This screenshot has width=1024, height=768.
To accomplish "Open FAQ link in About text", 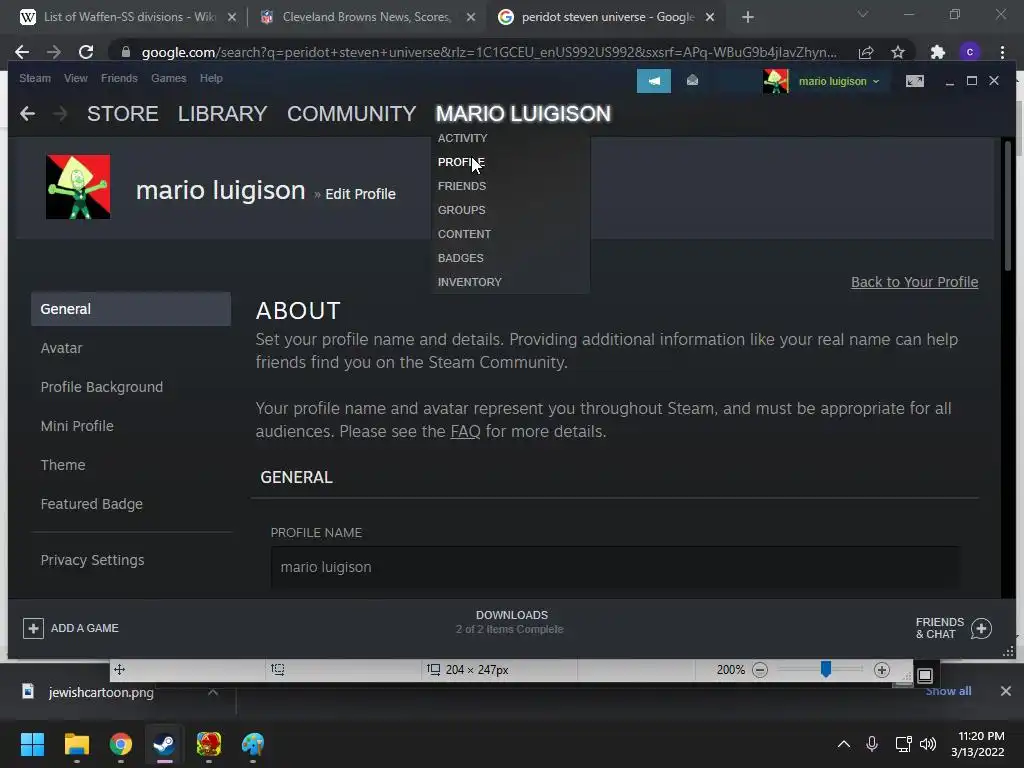I will pos(465,432).
